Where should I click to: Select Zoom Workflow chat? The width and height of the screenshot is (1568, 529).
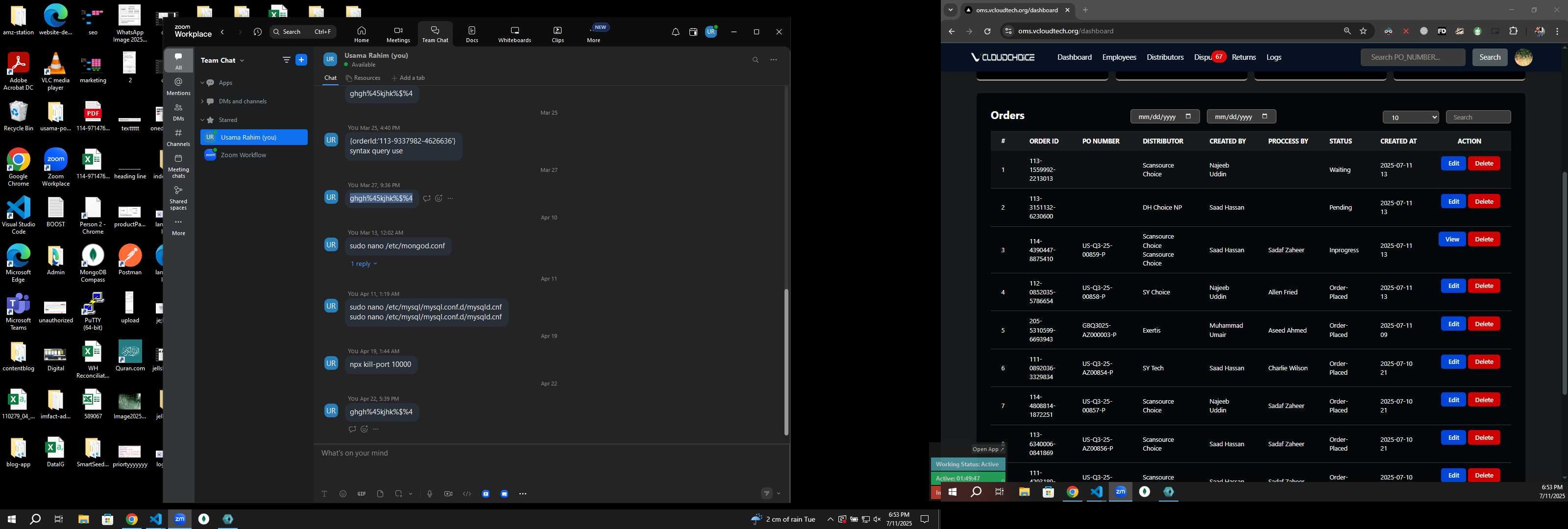(254, 155)
